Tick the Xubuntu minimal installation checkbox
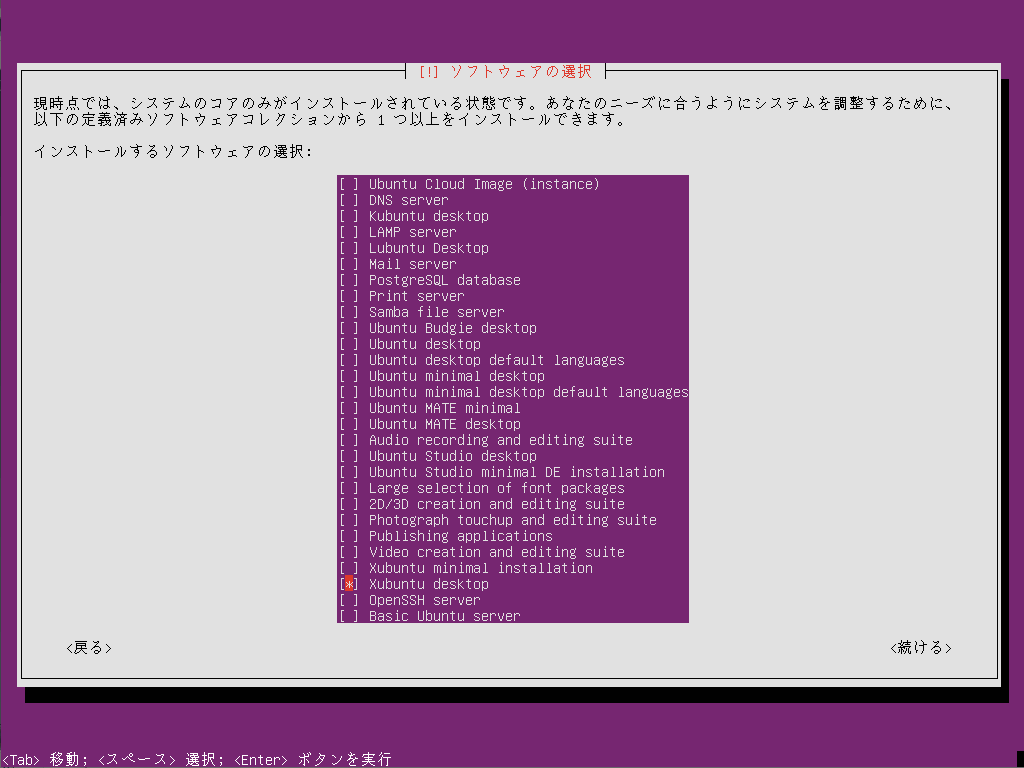 coord(349,568)
